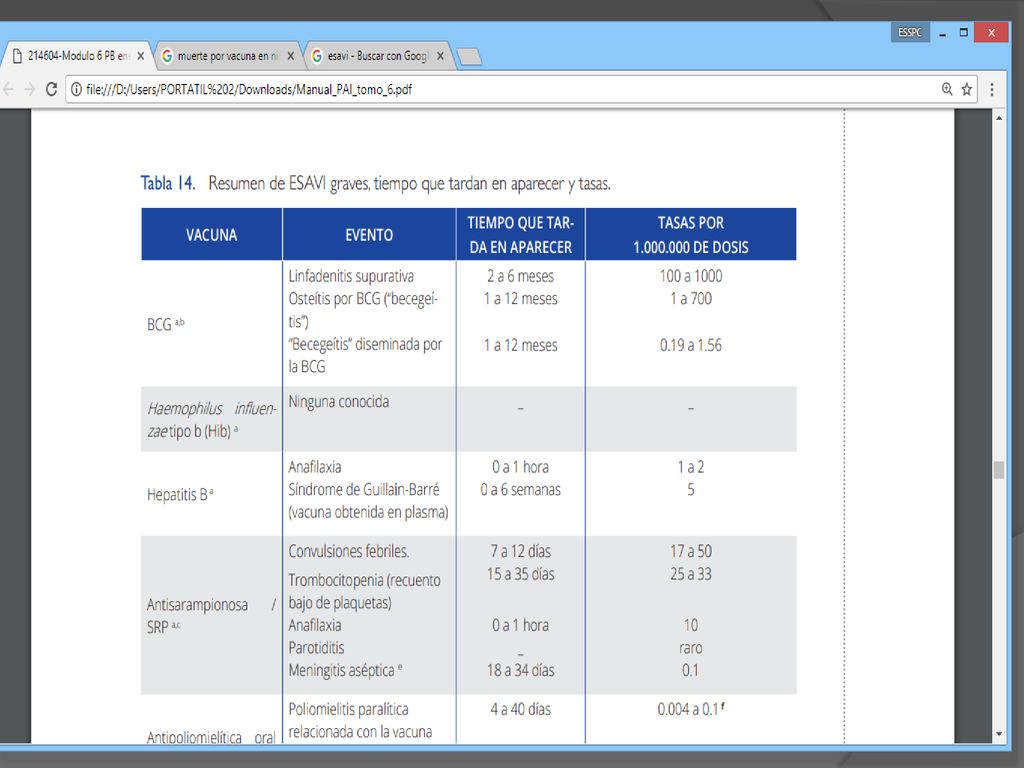Click rate '5' for Guillain-Barré
Screen dimensions: 1024x768
[x=691, y=490]
